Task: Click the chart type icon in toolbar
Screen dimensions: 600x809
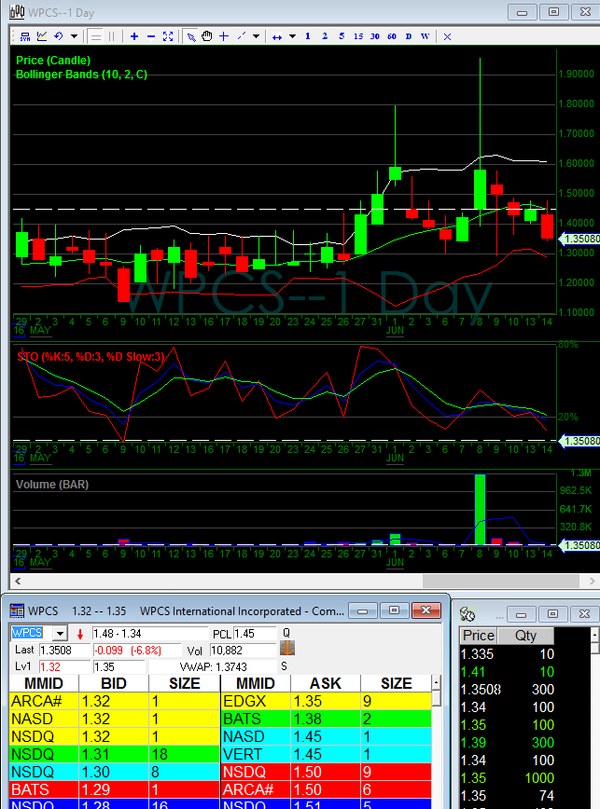Action: pyautogui.click(x=41, y=36)
